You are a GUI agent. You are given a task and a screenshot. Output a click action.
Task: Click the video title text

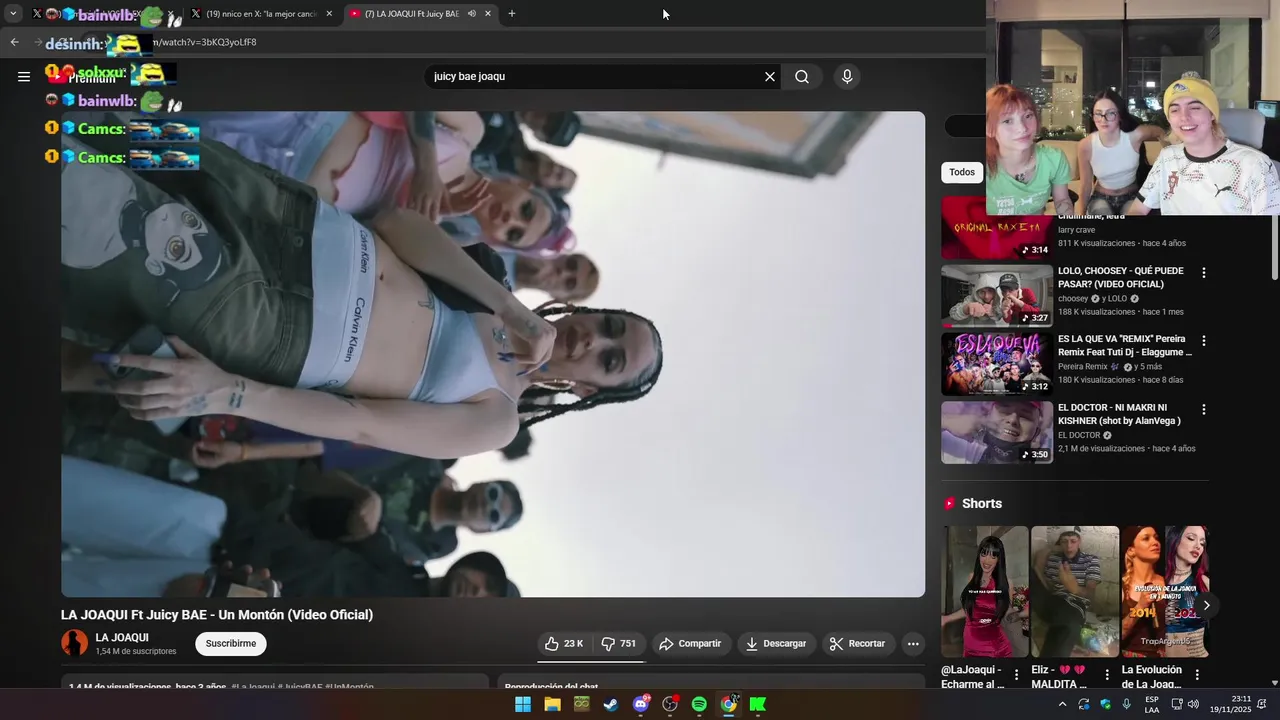point(217,615)
